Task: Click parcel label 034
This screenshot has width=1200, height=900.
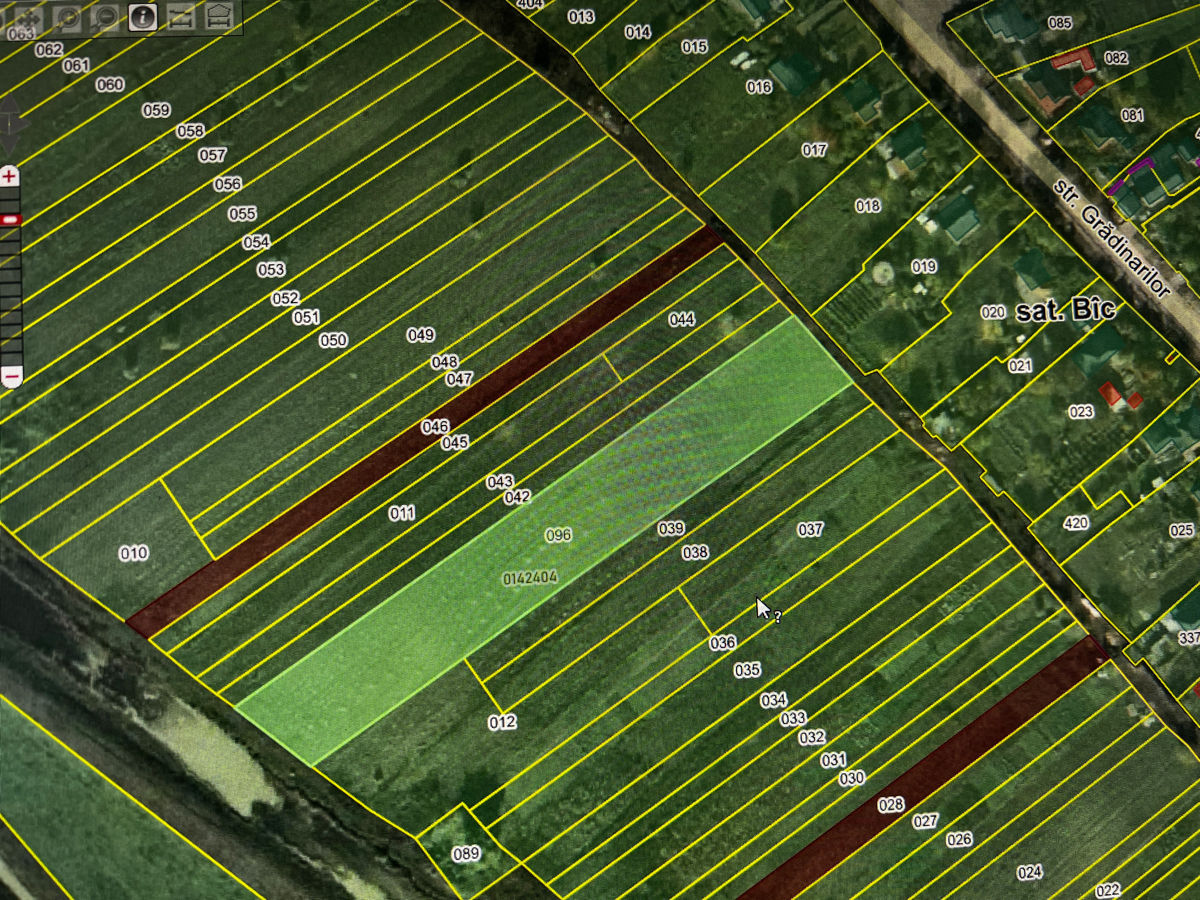Action: (x=774, y=700)
